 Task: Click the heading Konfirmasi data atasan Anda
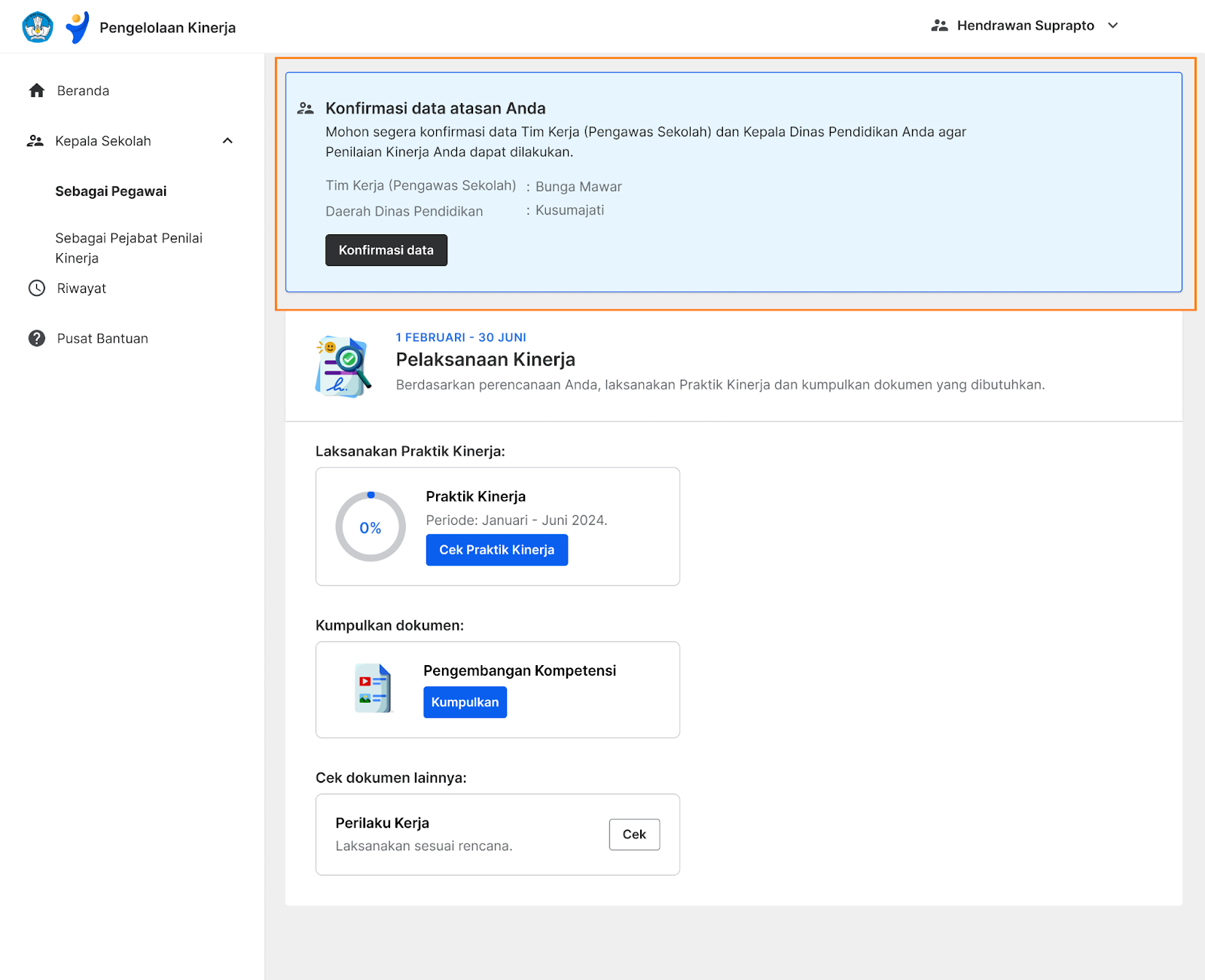point(435,108)
